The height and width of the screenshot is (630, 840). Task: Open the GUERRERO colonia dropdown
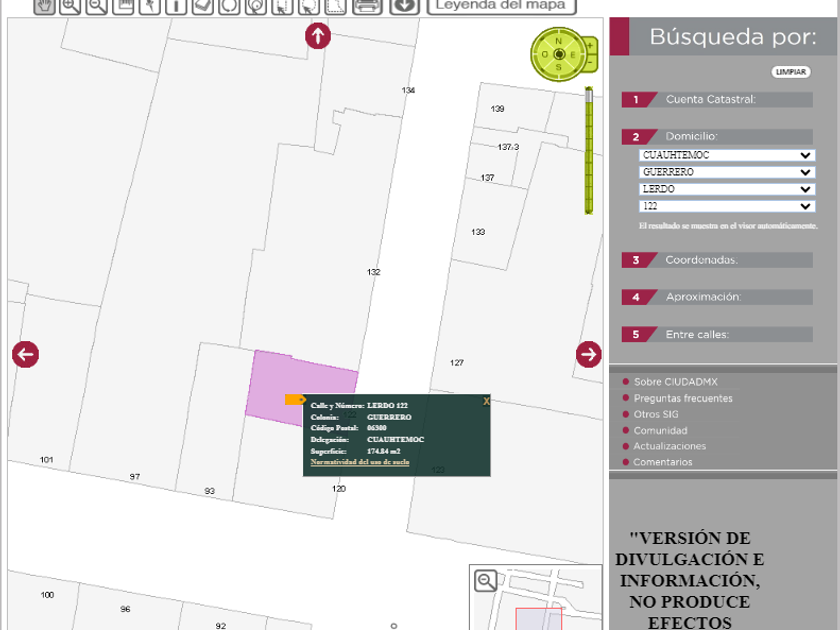click(726, 172)
